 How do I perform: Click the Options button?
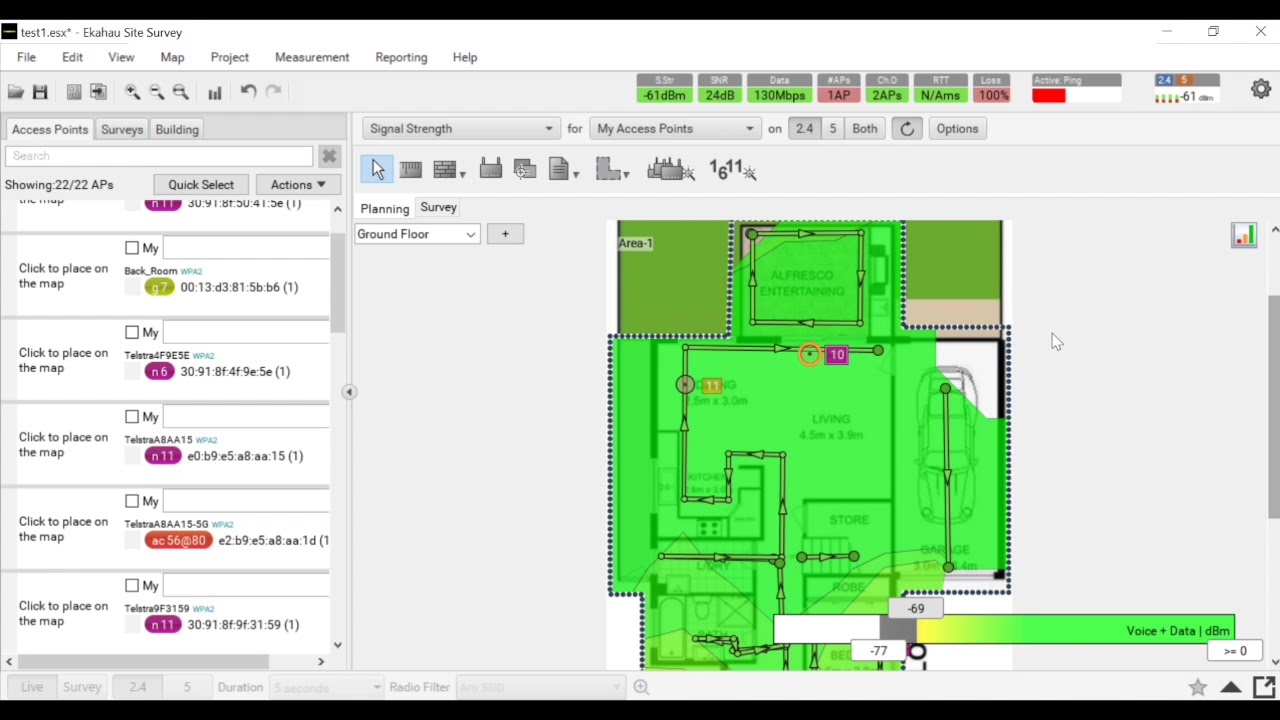pos(957,129)
